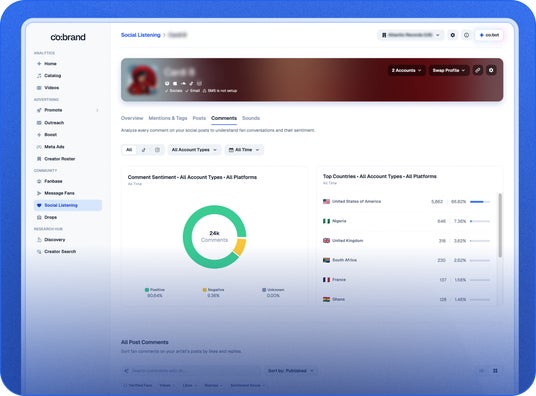Open the All Account Types dropdown
Viewport: 536px width, 396px height.
click(194, 150)
